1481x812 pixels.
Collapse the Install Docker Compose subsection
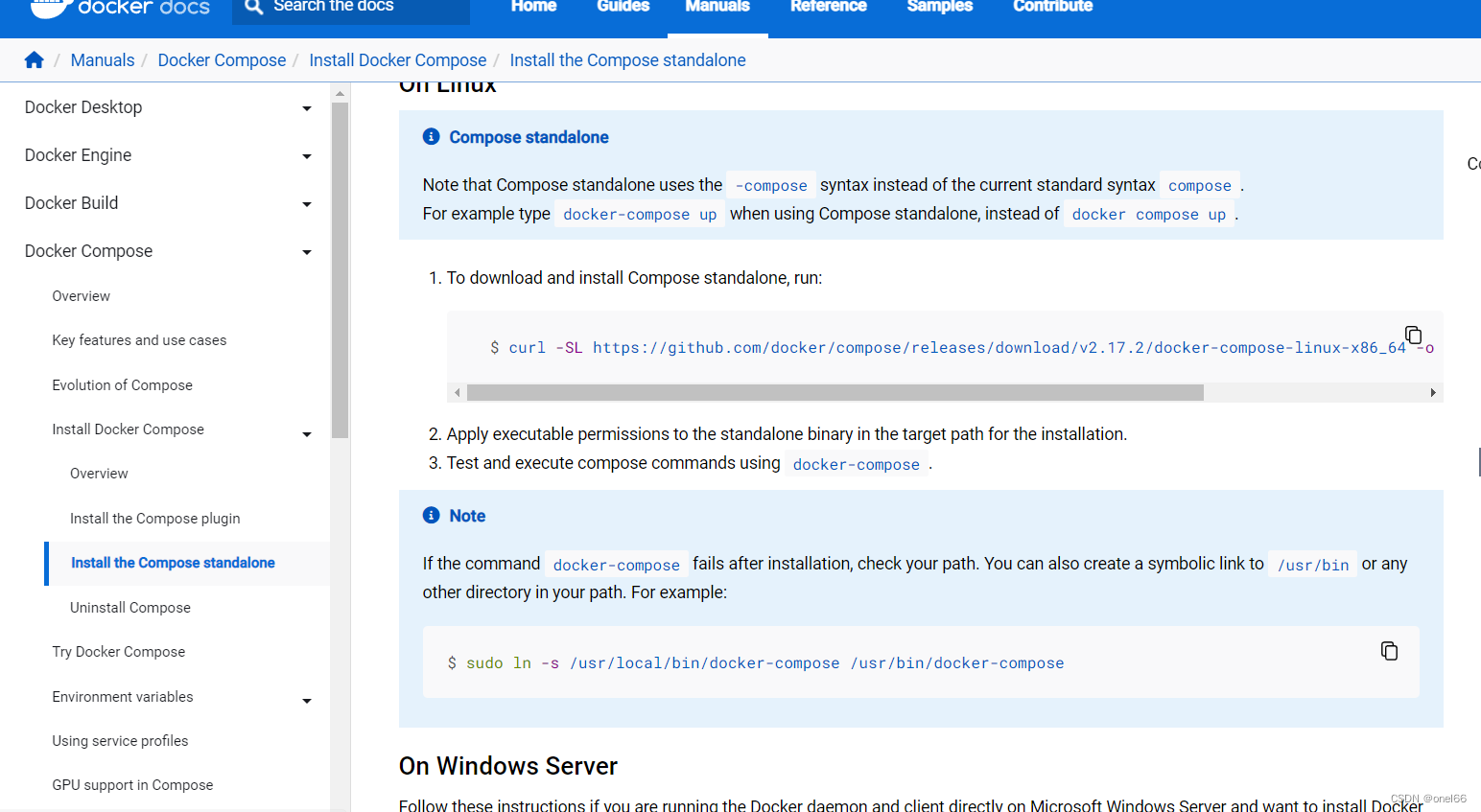tap(307, 434)
